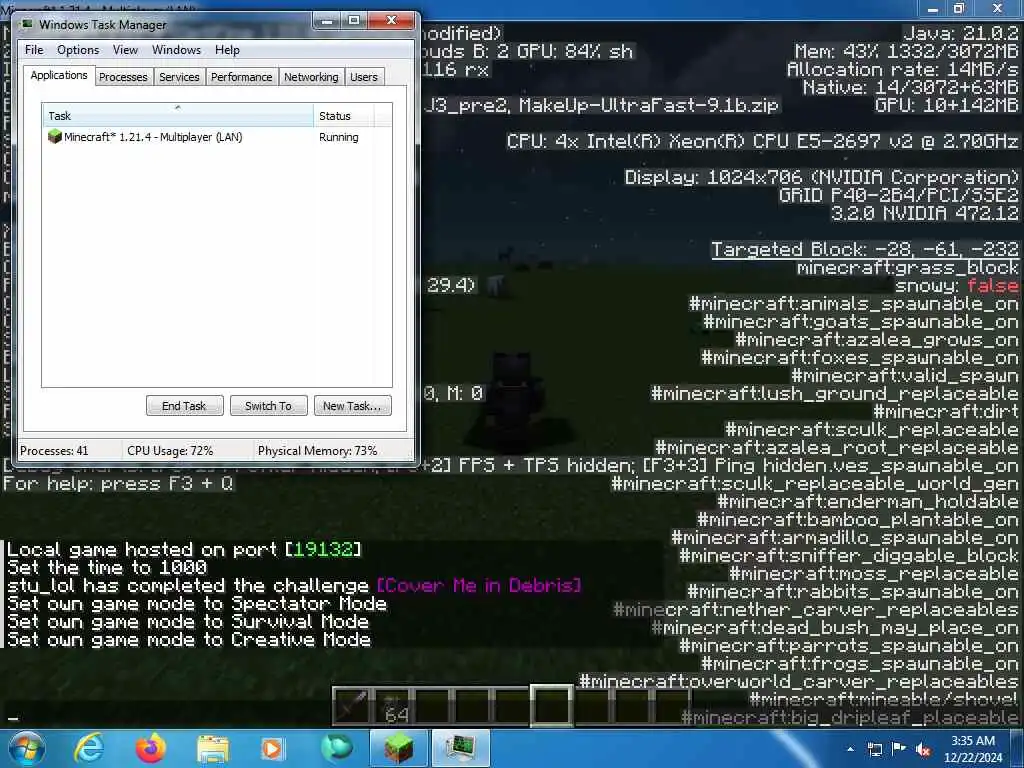This screenshot has width=1024, height=768.
Task: Click the Physical Memory: 73% status entry
Action: [x=317, y=451]
